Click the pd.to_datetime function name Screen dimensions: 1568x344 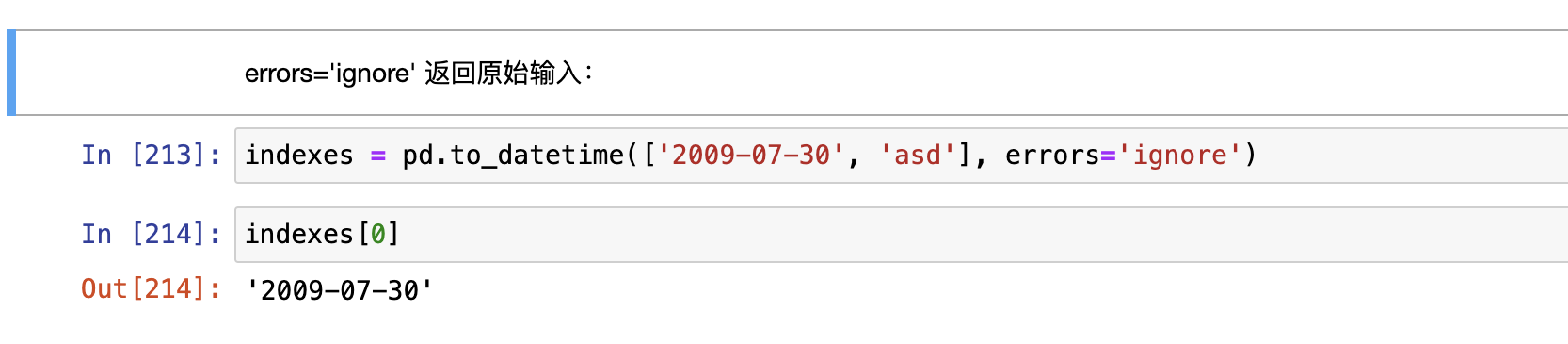(513, 155)
